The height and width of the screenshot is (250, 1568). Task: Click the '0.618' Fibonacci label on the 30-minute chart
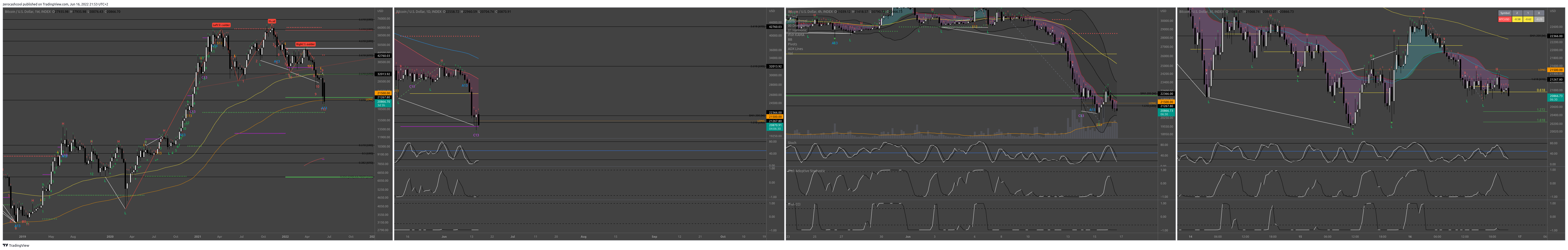(1541, 90)
